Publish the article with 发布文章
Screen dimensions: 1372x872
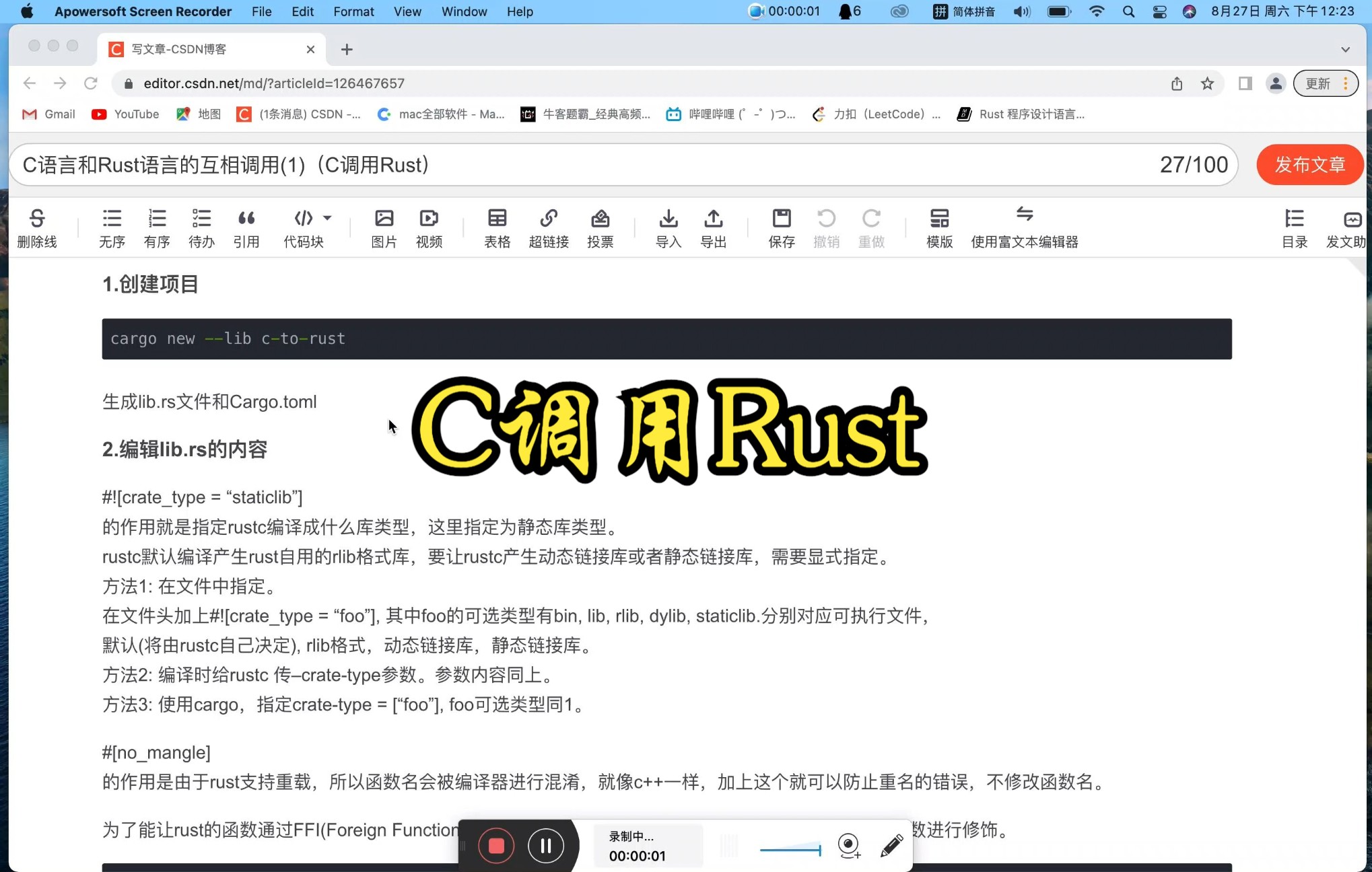(x=1309, y=164)
